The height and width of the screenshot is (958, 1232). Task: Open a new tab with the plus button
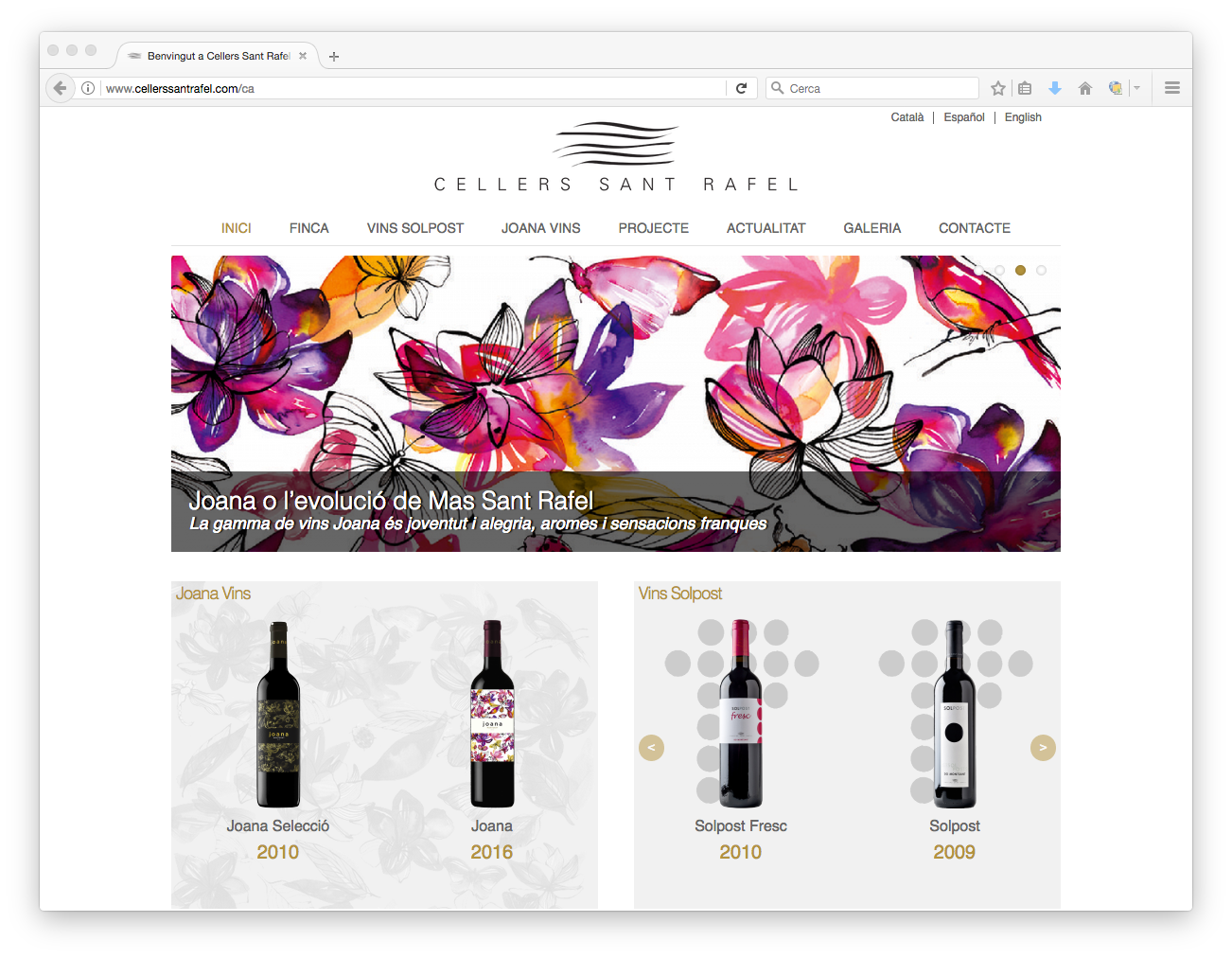[334, 57]
